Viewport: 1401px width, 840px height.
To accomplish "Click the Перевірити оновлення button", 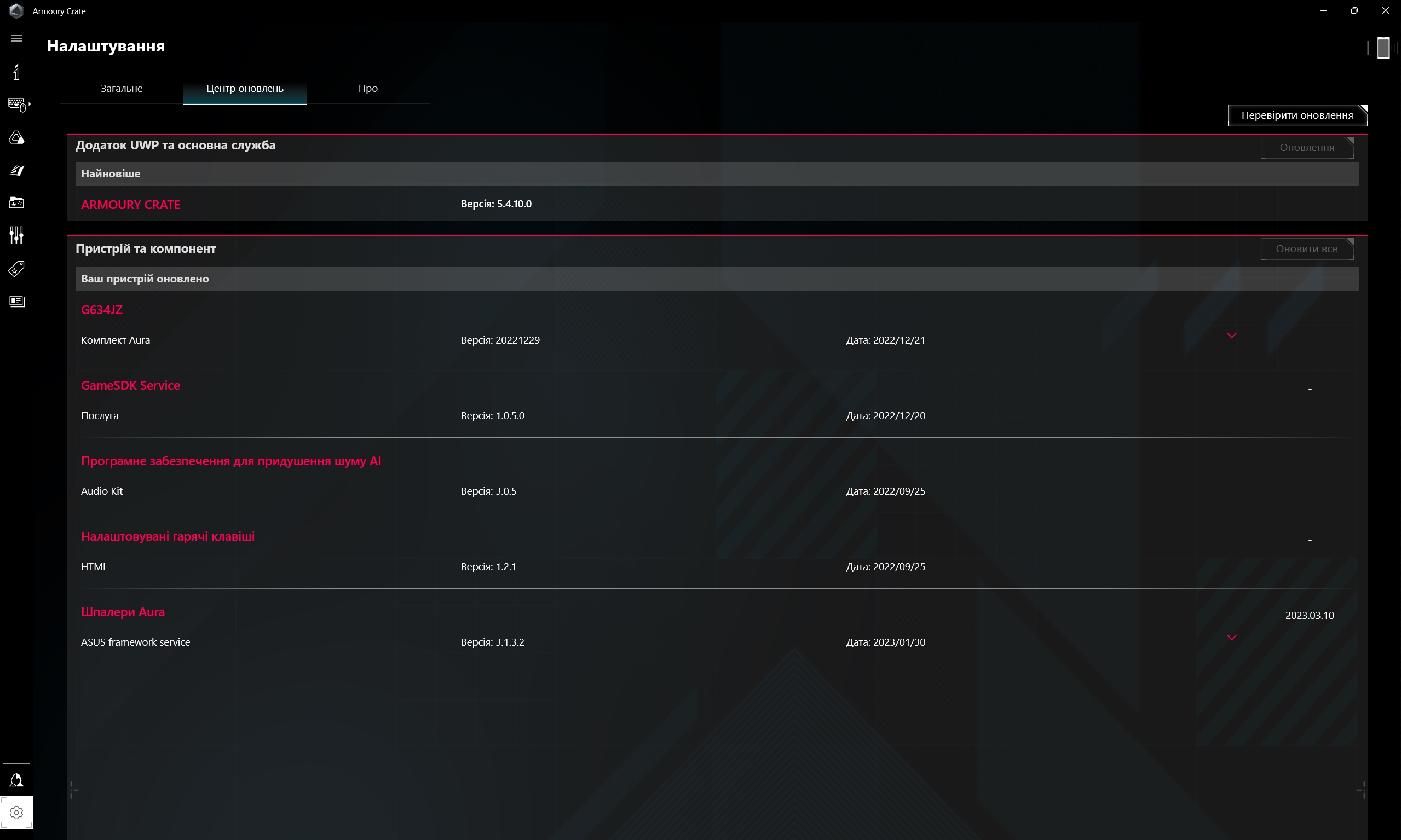I will pyautogui.click(x=1297, y=115).
